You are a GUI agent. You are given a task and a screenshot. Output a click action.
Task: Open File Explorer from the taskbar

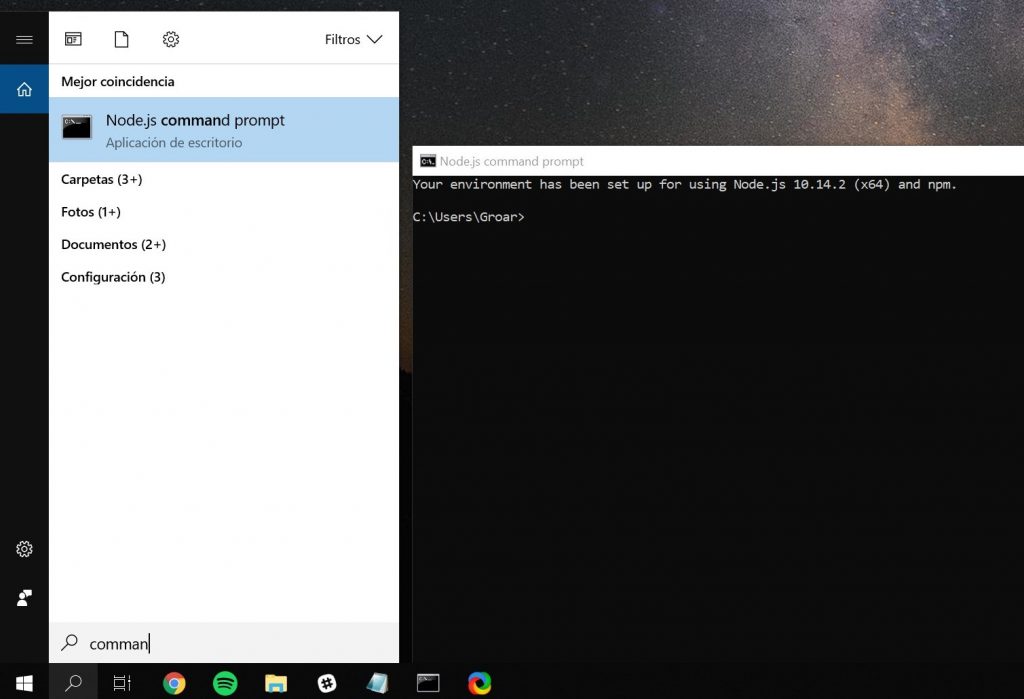[276, 683]
